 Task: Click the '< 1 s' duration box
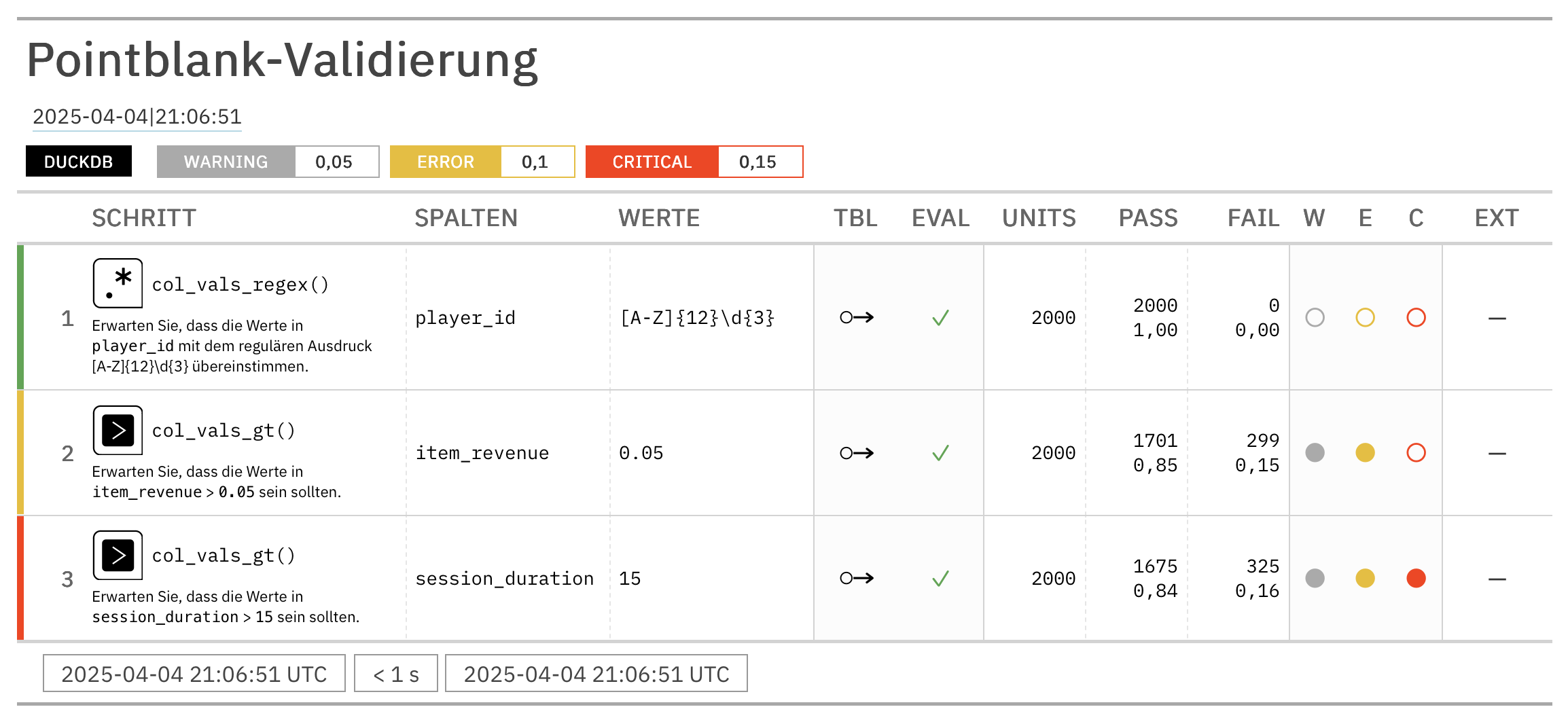coord(396,674)
